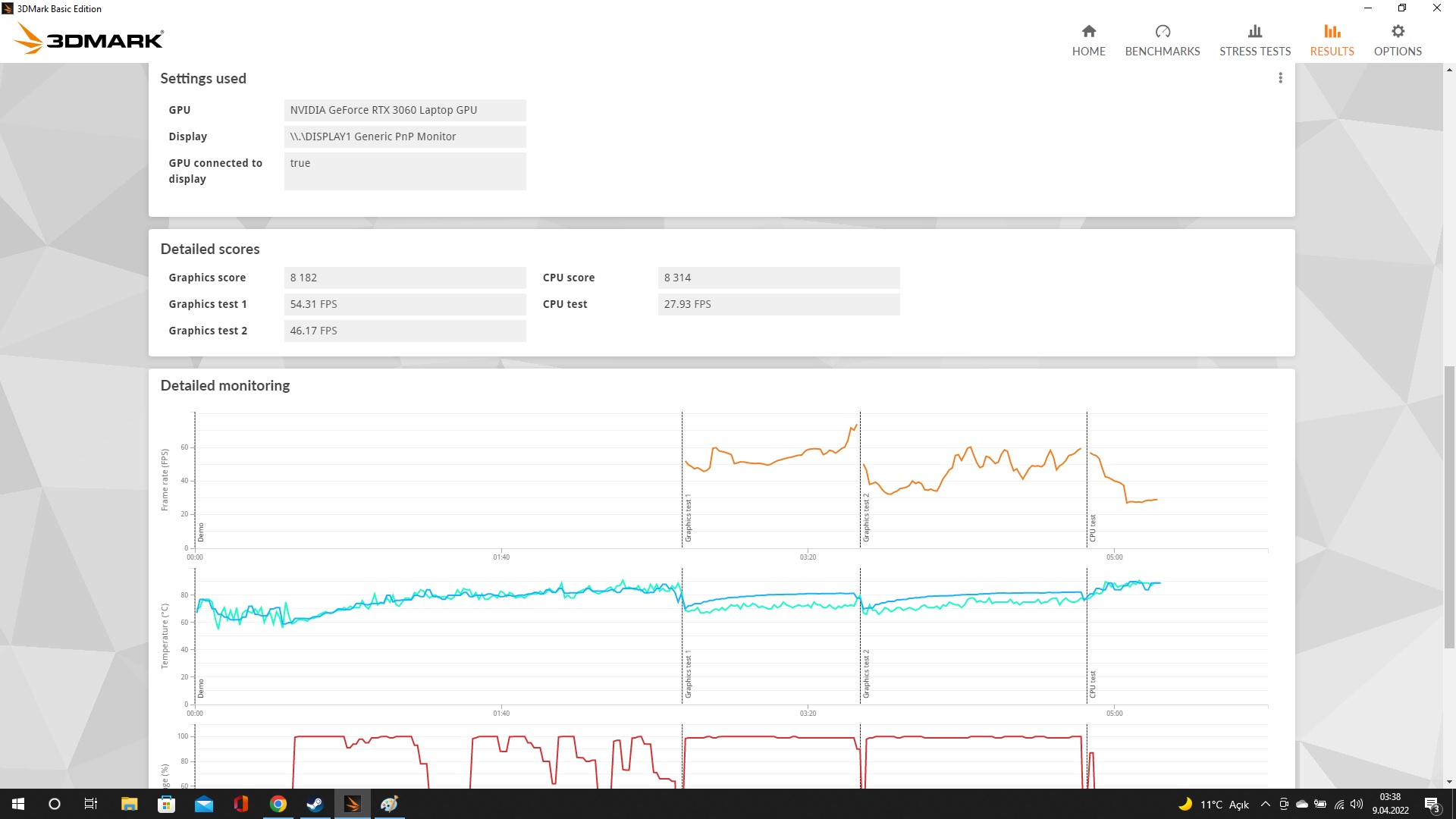This screenshot has width=1456, height=819.
Task: Open the volume control in tray
Action: 1357,804
